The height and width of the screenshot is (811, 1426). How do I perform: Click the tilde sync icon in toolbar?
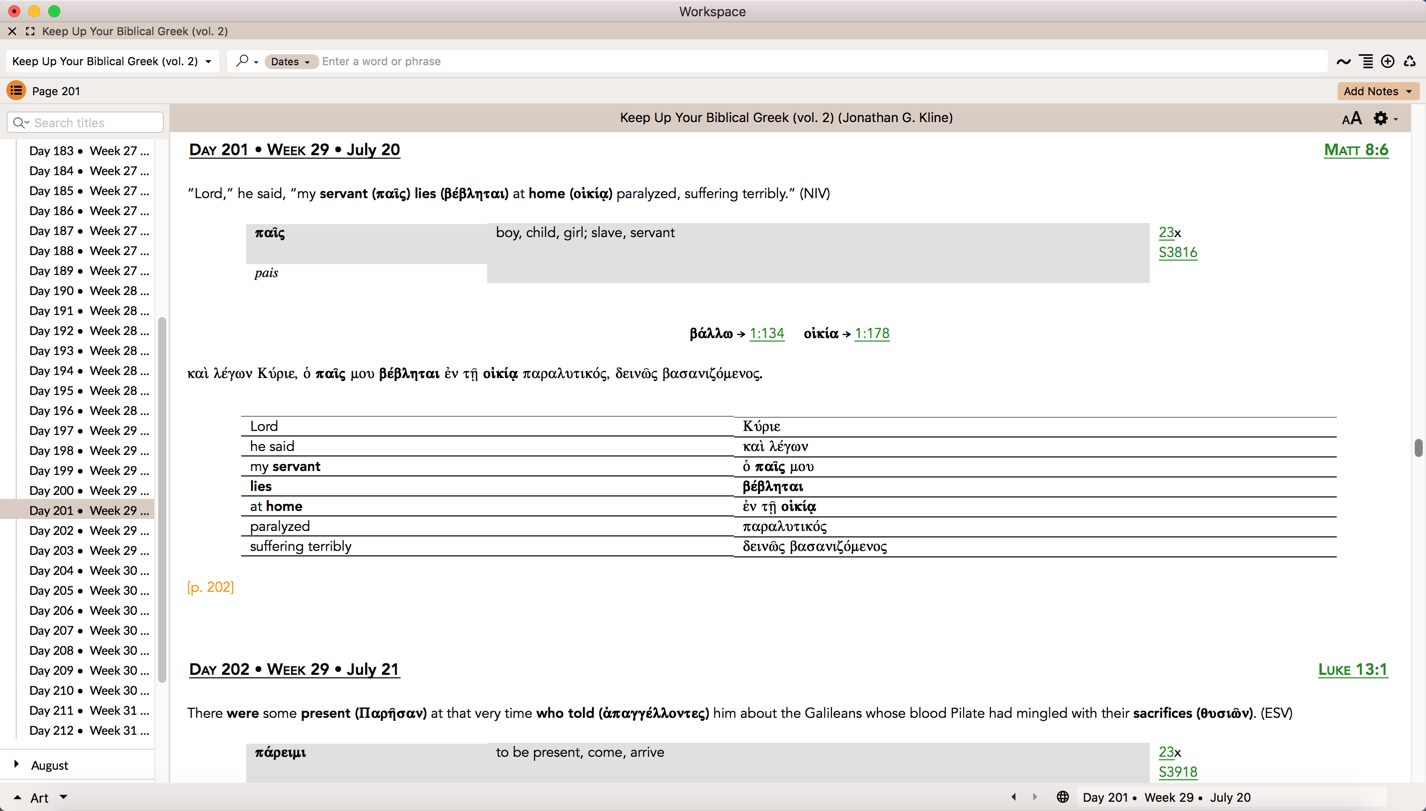click(1344, 62)
